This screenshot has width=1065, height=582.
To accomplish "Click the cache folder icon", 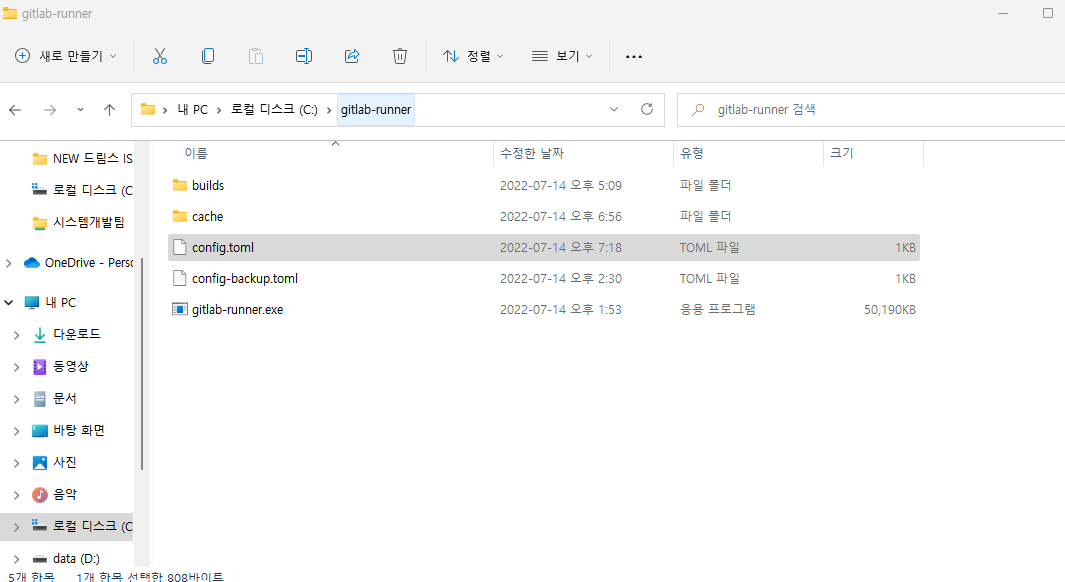I will (x=179, y=217).
